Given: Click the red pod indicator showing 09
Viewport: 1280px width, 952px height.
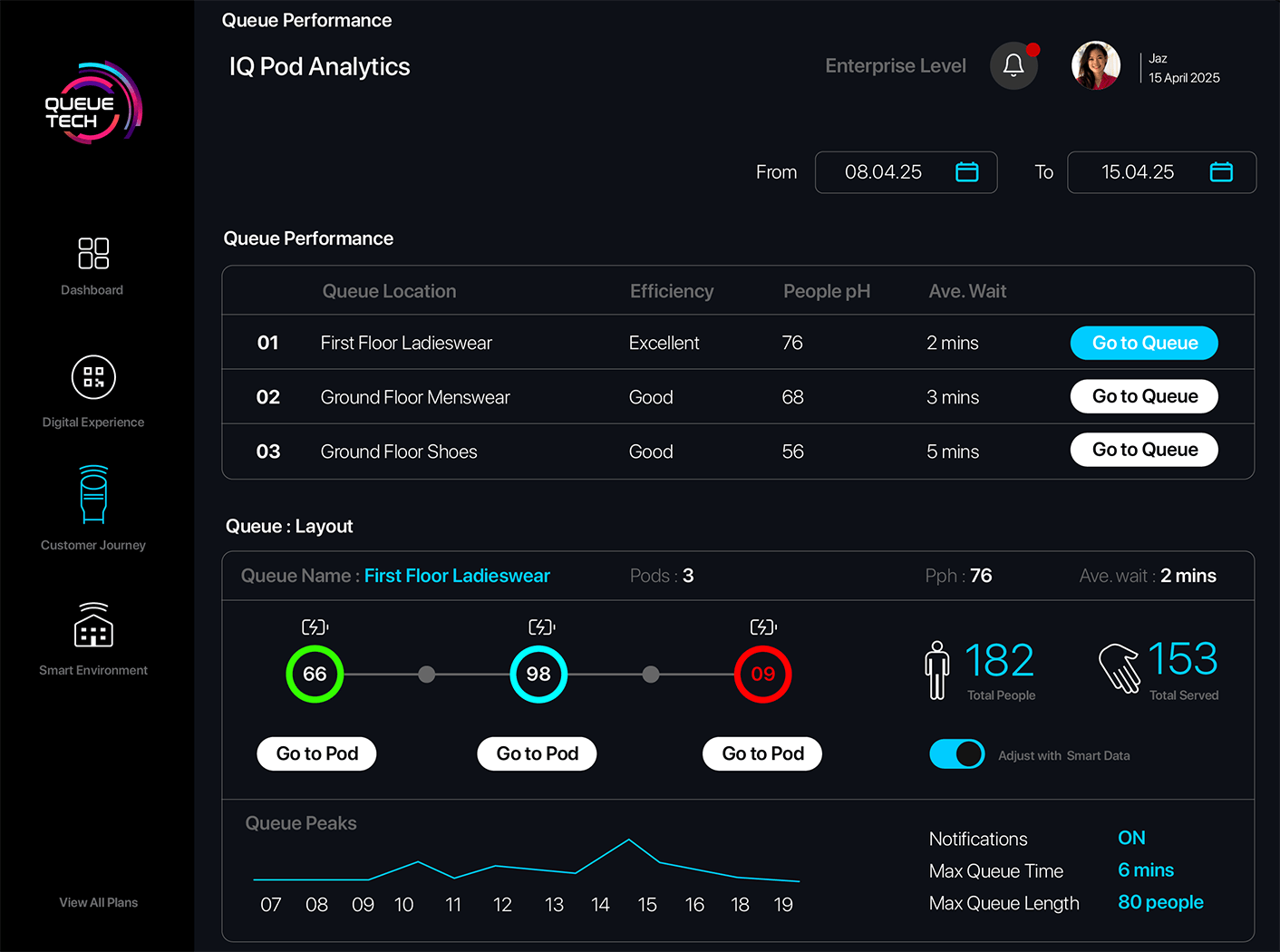Looking at the screenshot, I should (x=762, y=674).
